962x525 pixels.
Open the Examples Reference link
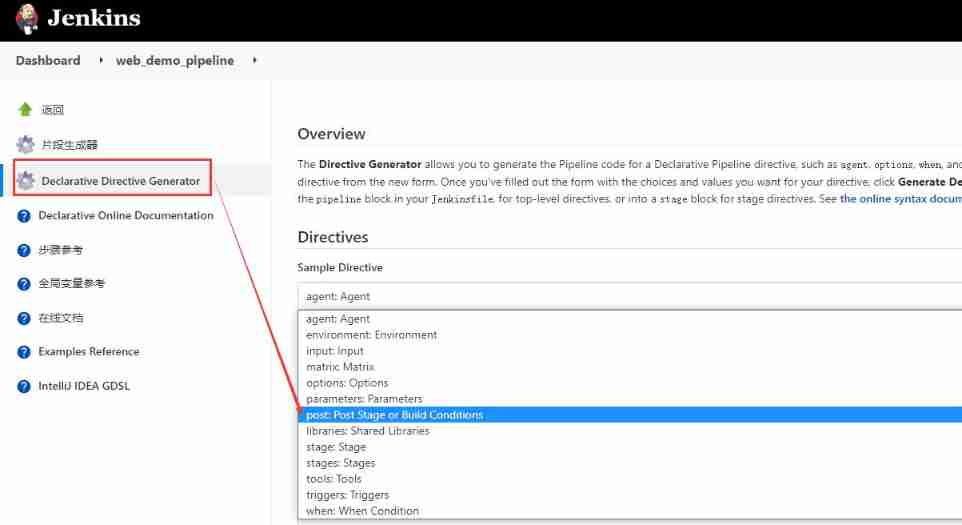pos(89,351)
